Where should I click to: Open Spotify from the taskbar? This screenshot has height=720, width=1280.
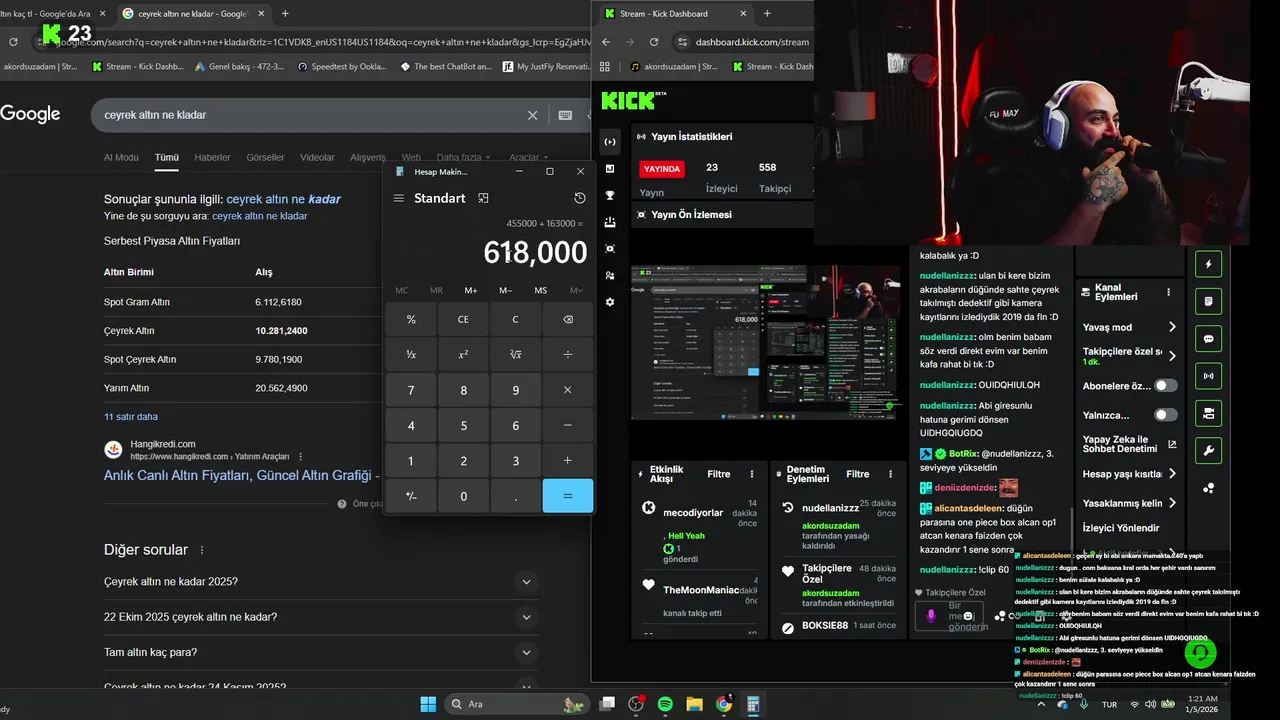pyautogui.click(x=665, y=704)
